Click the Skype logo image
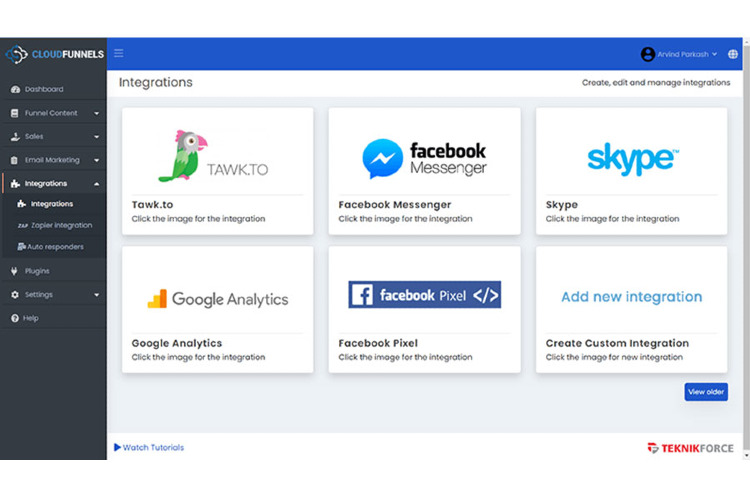 633,159
